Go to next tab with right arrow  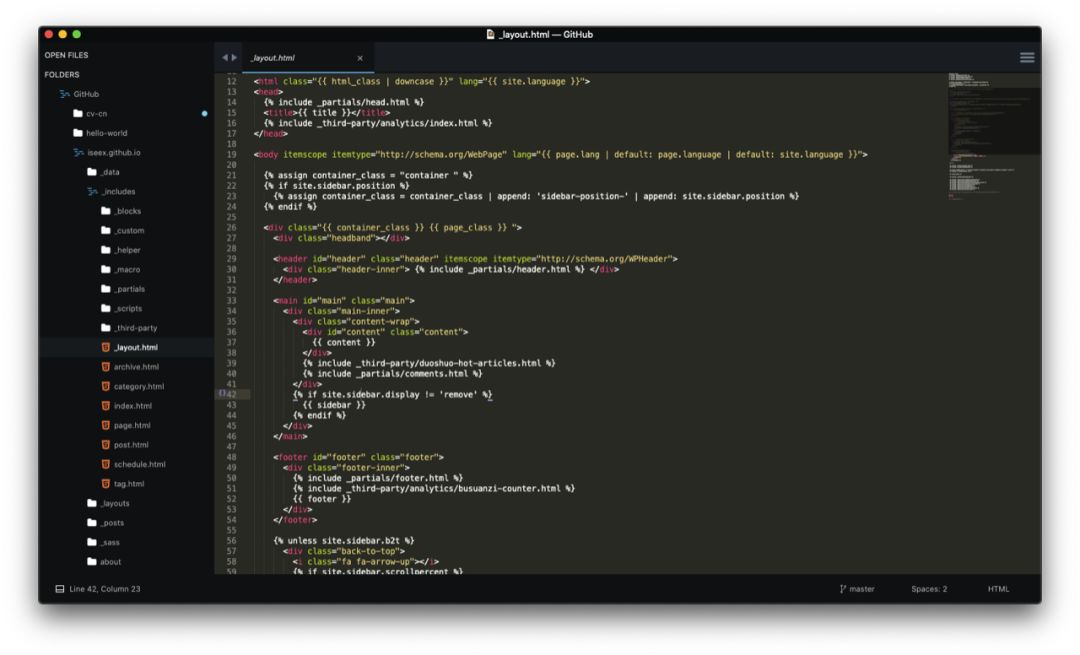point(234,58)
